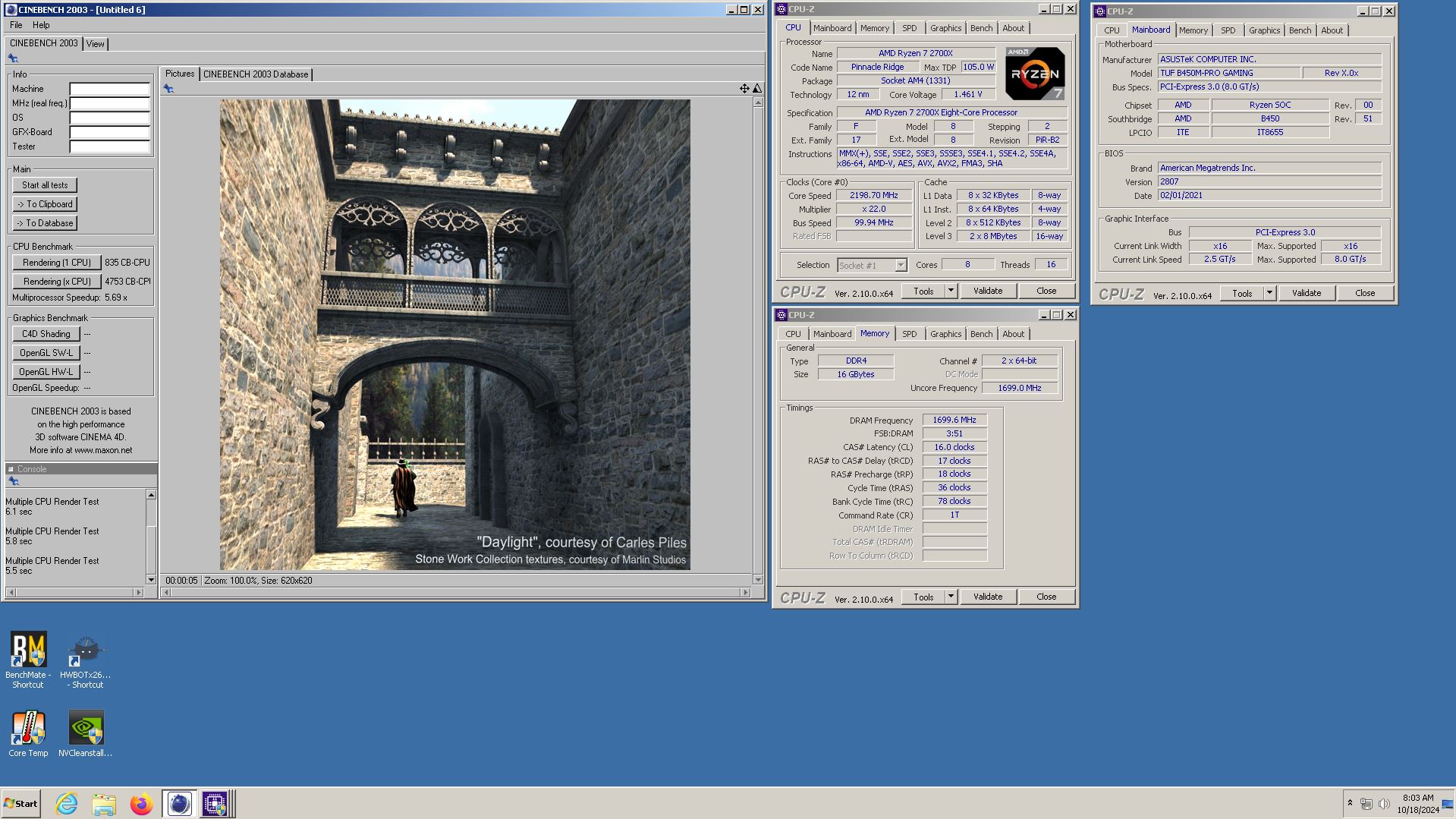This screenshot has width=1456, height=819.
Task: Click the Machine input field
Action: pyautogui.click(x=109, y=89)
